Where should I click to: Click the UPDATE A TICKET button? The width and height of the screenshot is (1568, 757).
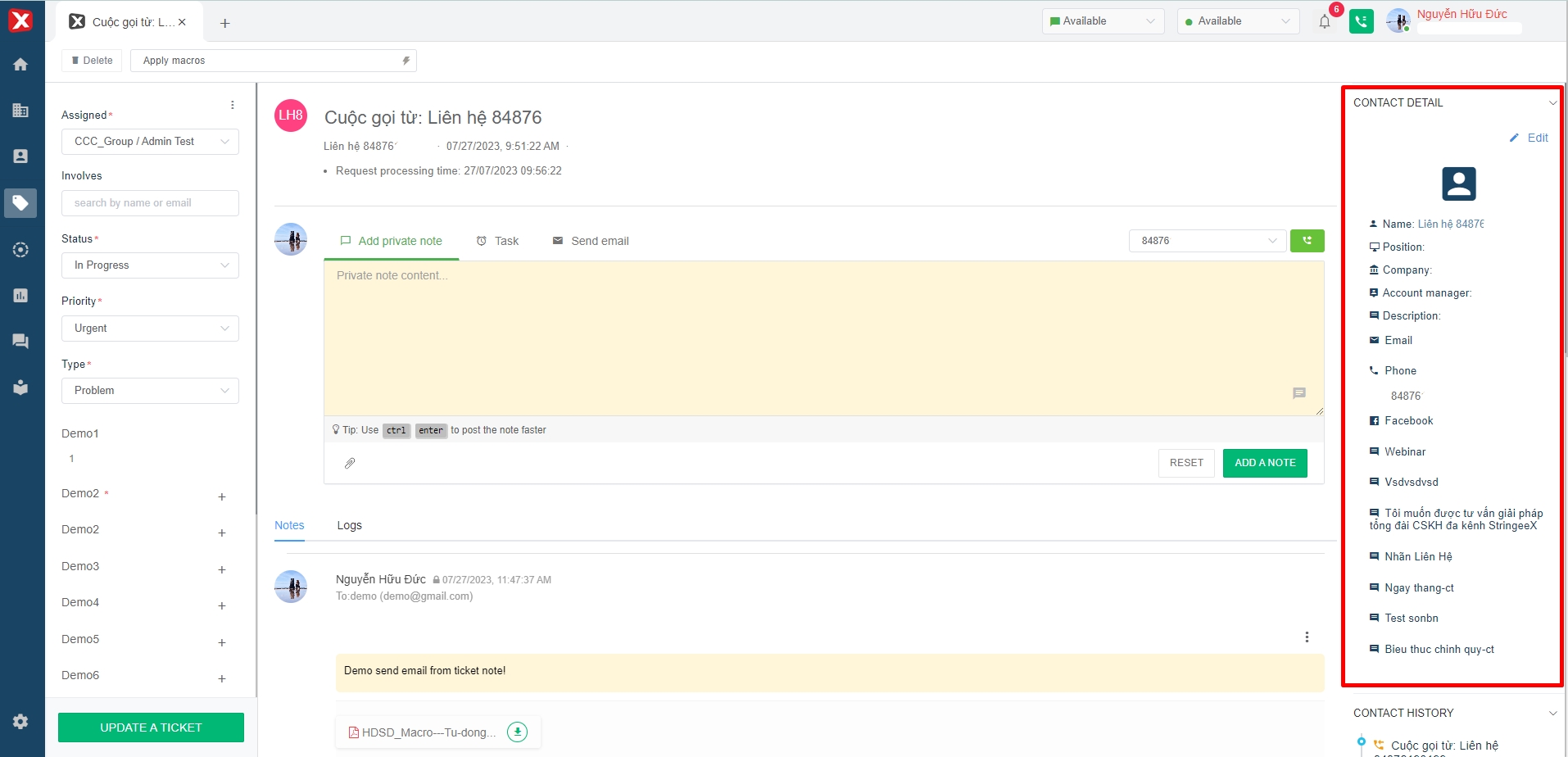pos(151,728)
